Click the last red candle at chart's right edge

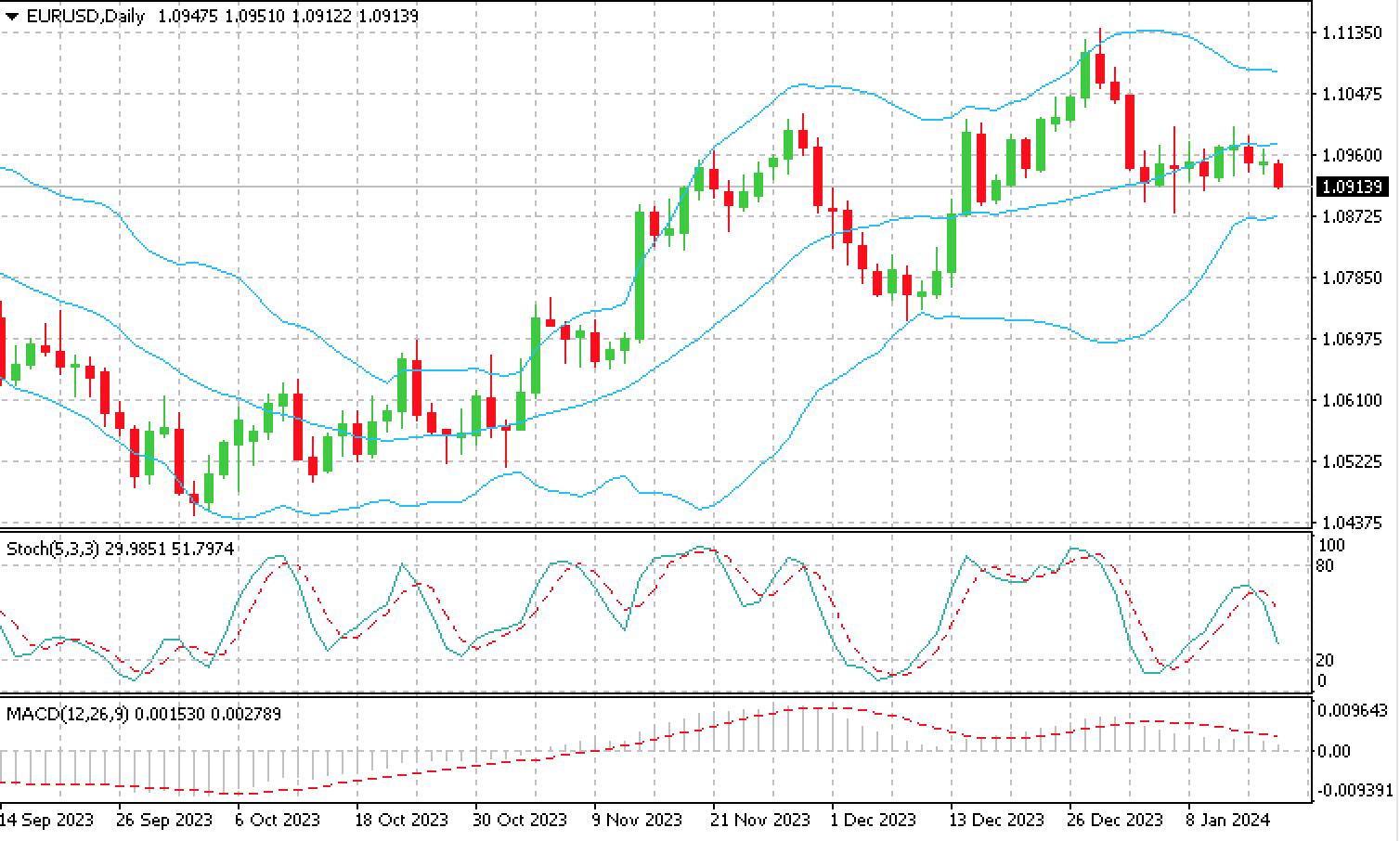(x=1278, y=175)
